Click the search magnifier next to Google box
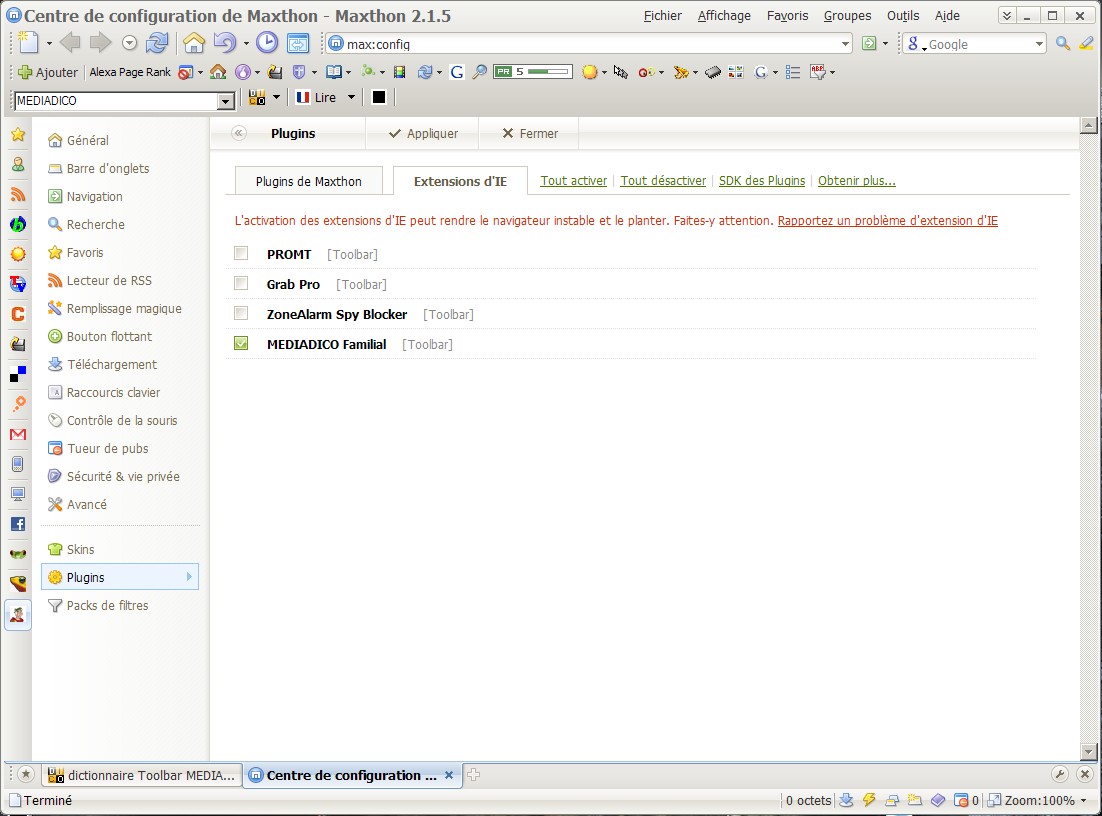Image resolution: width=1102 pixels, height=816 pixels. click(1063, 44)
